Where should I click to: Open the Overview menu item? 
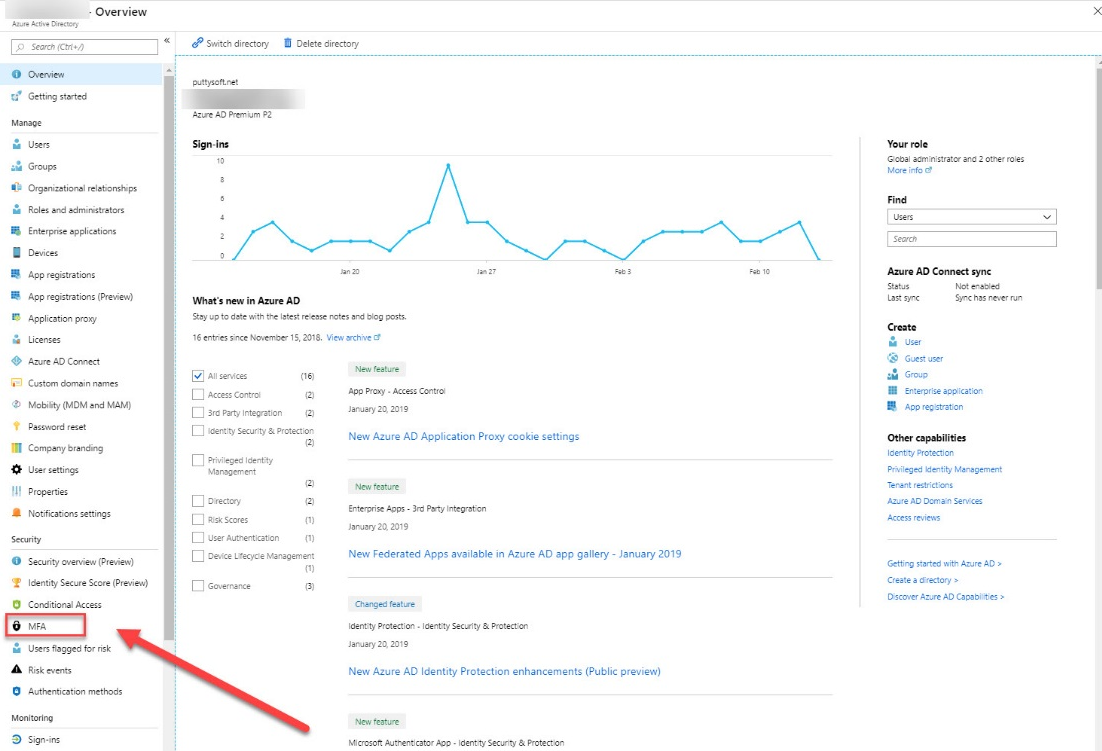81,74
